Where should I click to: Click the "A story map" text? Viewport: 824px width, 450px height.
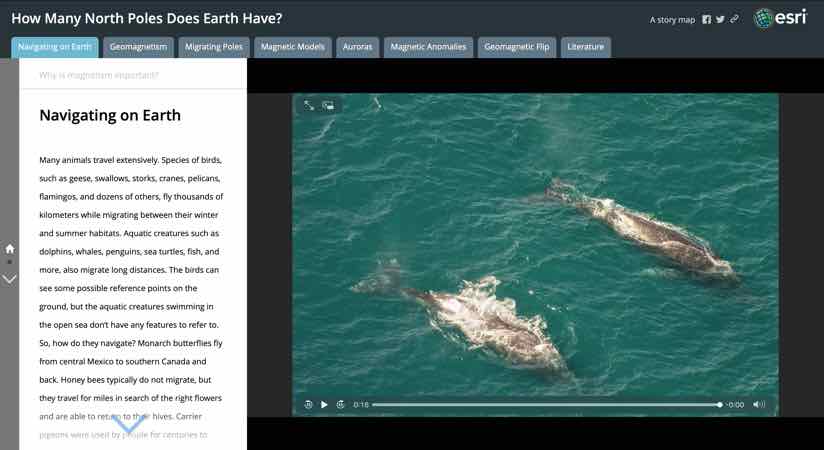672,20
